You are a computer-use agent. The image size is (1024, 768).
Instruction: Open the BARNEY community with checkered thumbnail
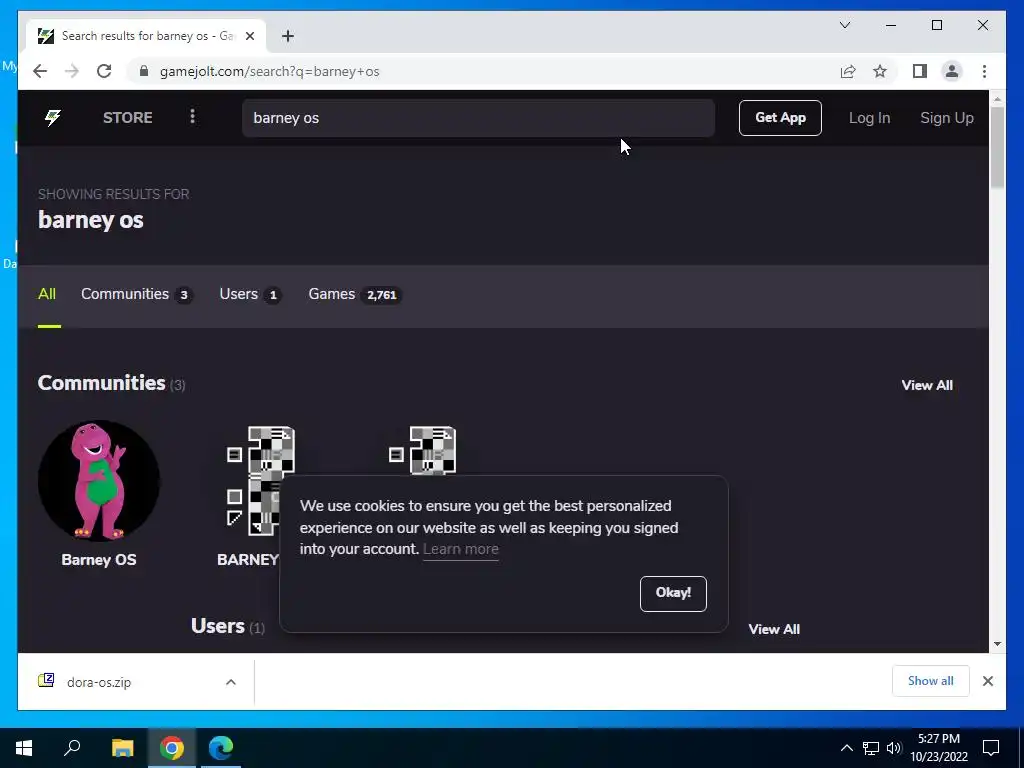click(x=261, y=481)
